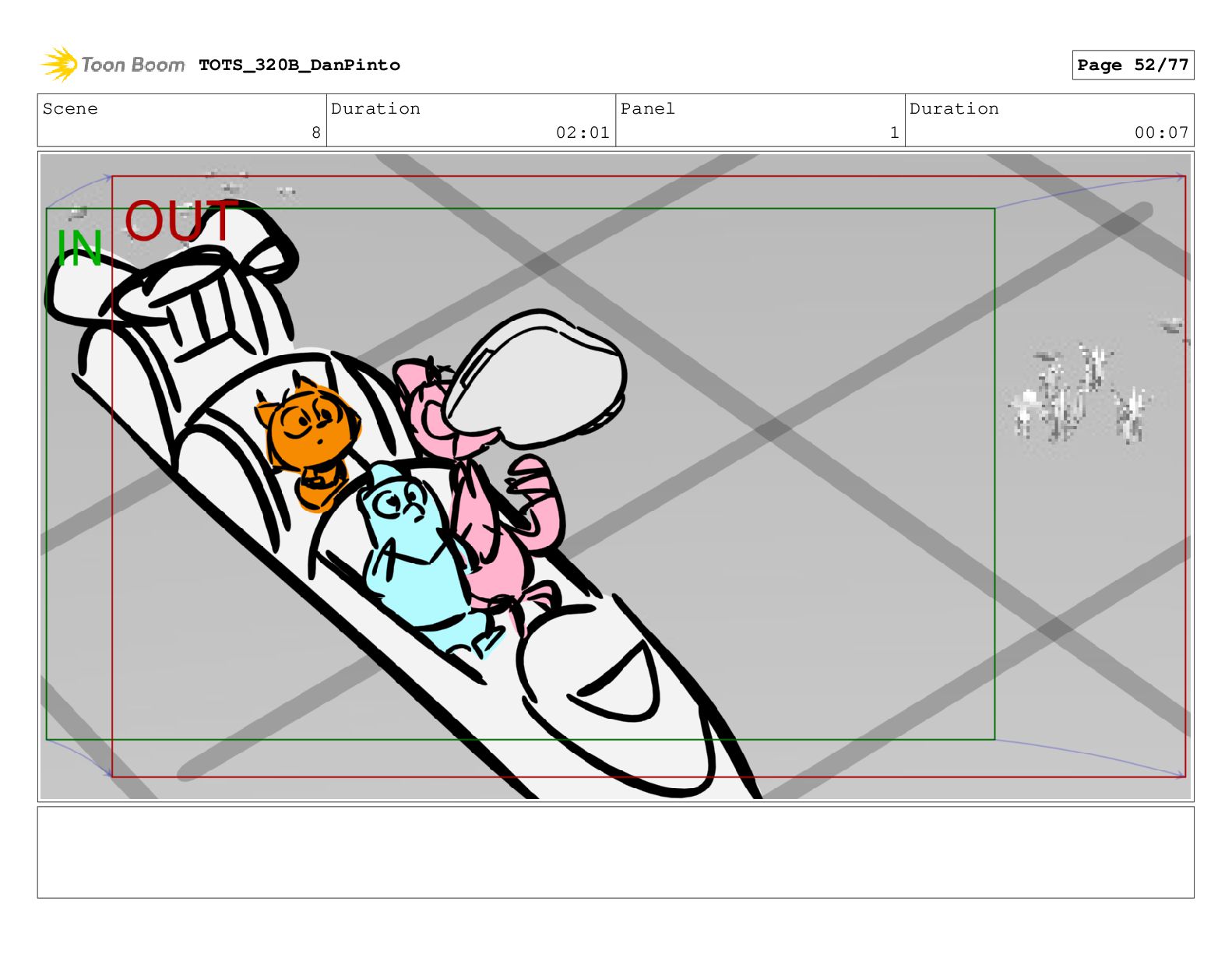1232x954 pixels.
Task: Click the Scene label in the header
Action: tap(70, 109)
